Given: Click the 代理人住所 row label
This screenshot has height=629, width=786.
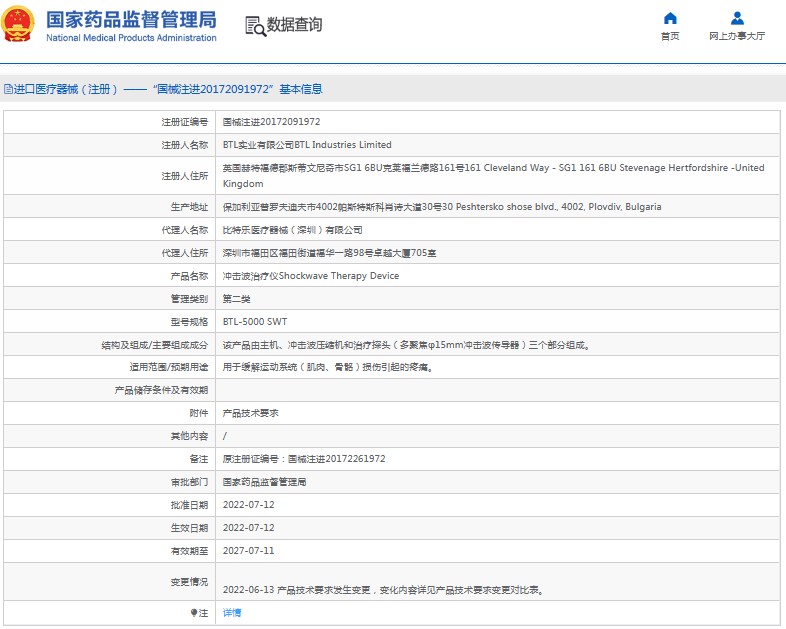Looking at the screenshot, I should (x=184, y=253).
